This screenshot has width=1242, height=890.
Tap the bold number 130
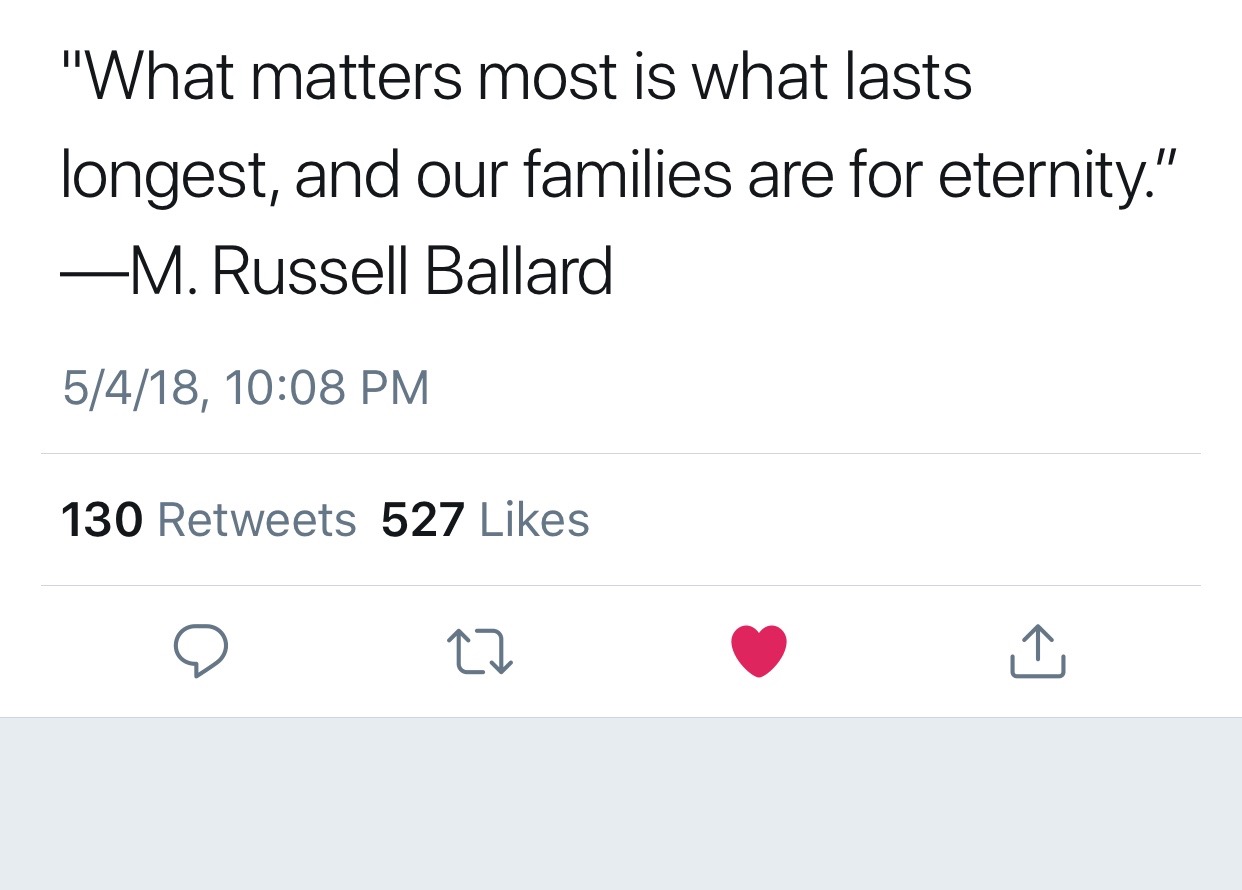(102, 520)
